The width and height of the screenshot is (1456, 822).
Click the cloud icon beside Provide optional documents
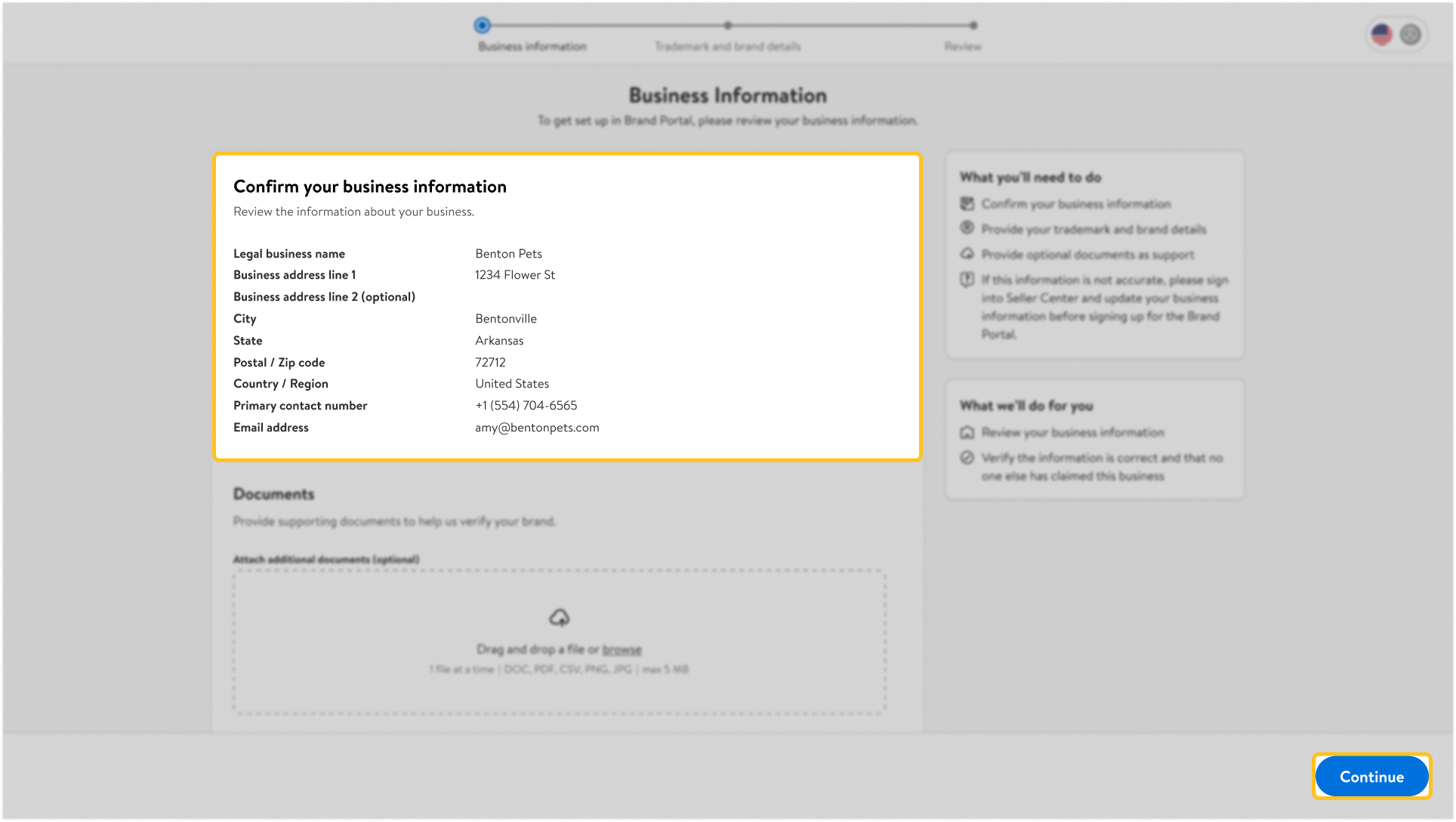pos(967,255)
